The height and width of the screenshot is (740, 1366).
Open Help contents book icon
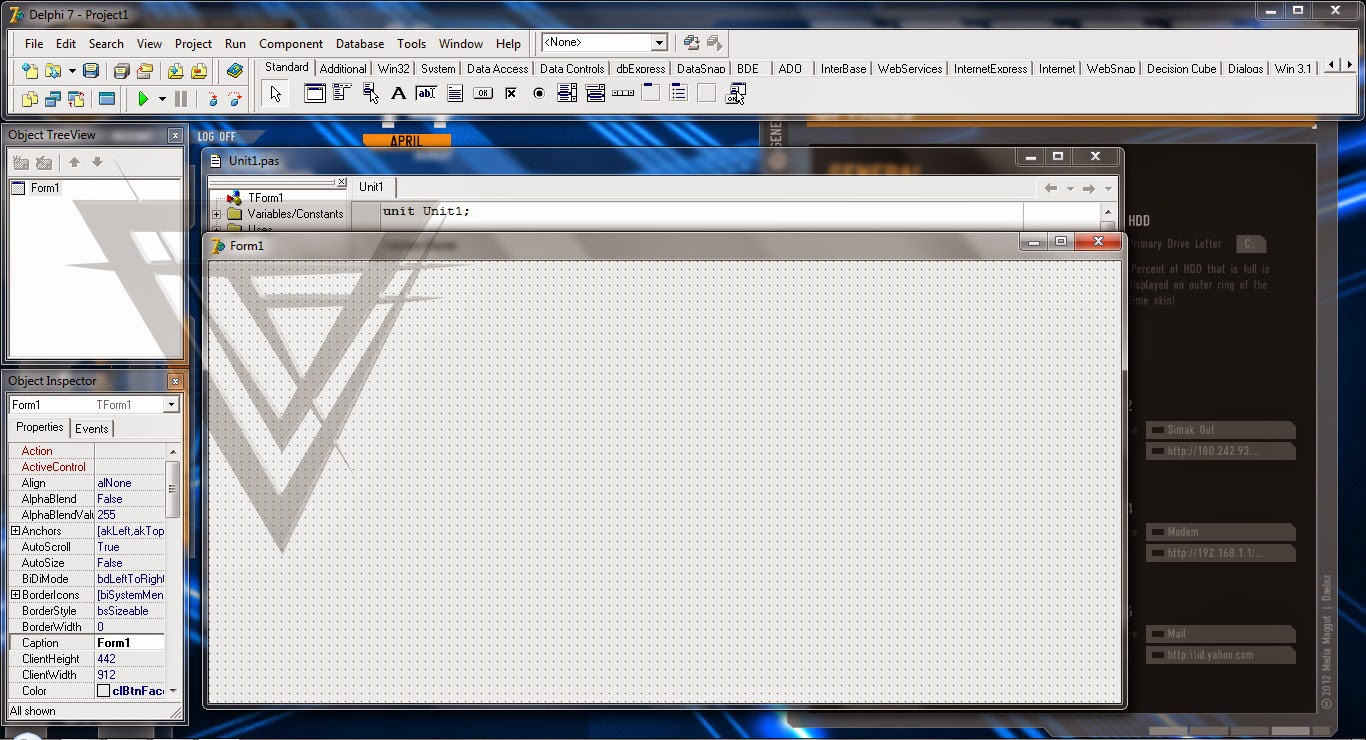point(235,71)
